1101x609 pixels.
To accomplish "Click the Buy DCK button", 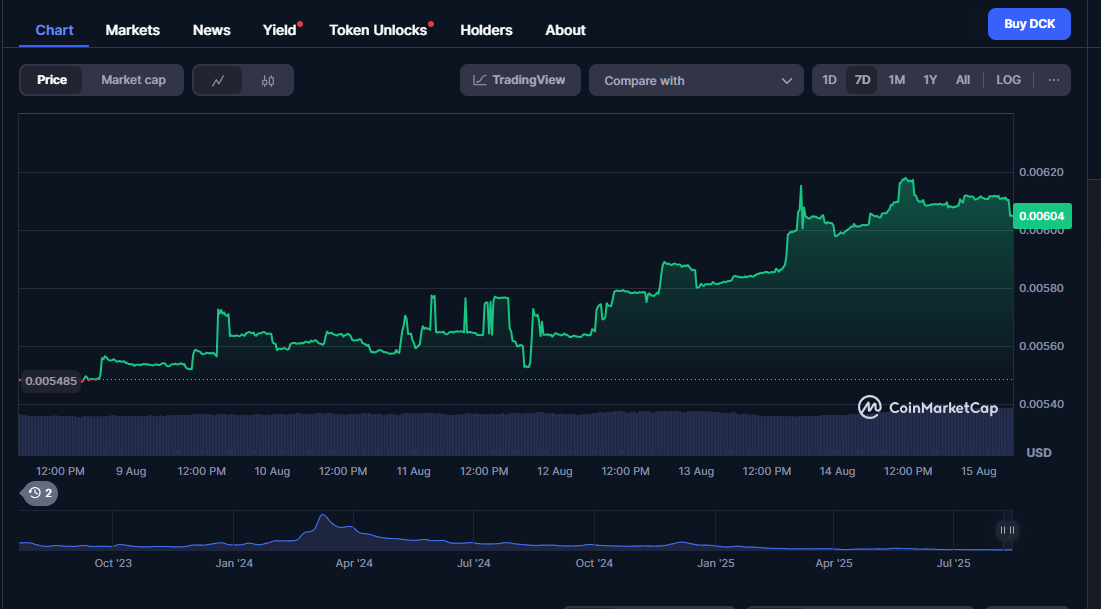I will pyautogui.click(x=1028, y=24).
